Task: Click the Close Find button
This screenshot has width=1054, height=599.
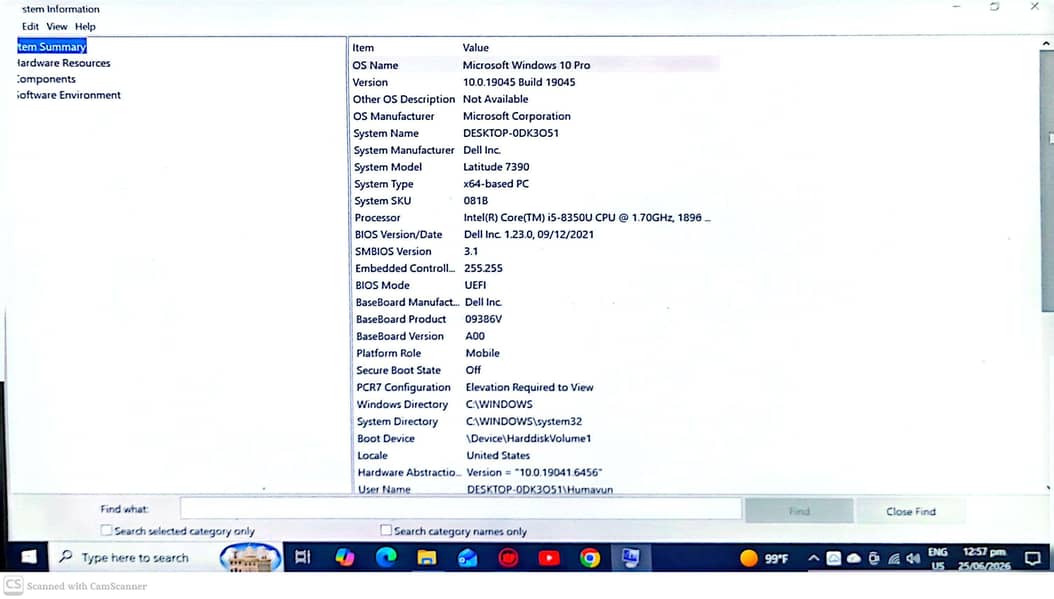Action: [x=911, y=511]
